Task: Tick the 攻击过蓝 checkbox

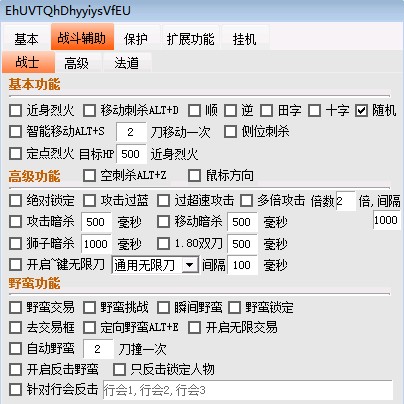Action: [89, 201]
